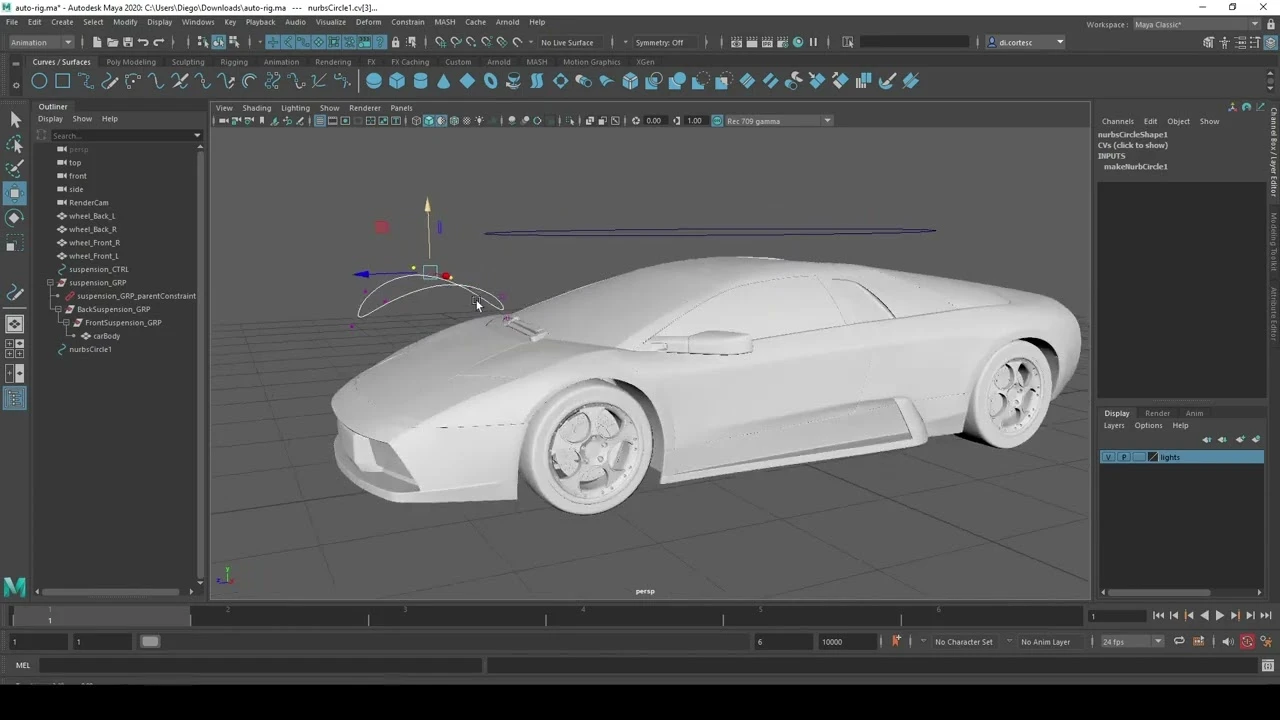This screenshot has height=720, width=1280.
Task: Switch to the Anim layer tab
Action: coord(1194,413)
